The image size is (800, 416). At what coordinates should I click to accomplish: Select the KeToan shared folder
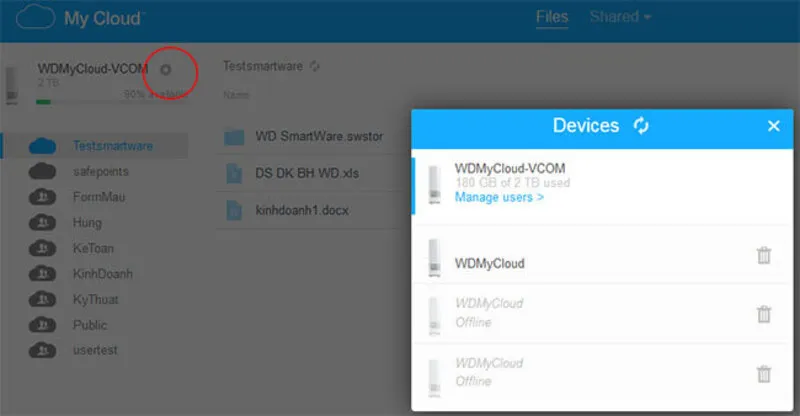click(x=95, y=247)
